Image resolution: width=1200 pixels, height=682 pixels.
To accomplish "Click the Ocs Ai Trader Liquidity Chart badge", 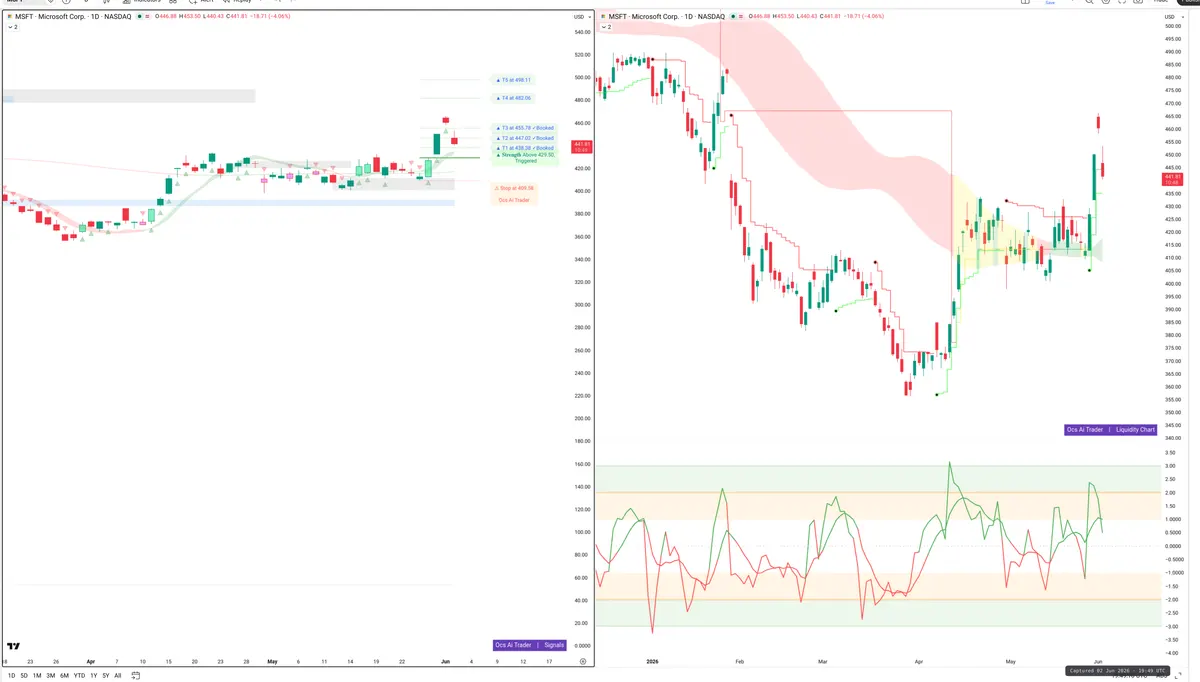I will [1111, 430].
